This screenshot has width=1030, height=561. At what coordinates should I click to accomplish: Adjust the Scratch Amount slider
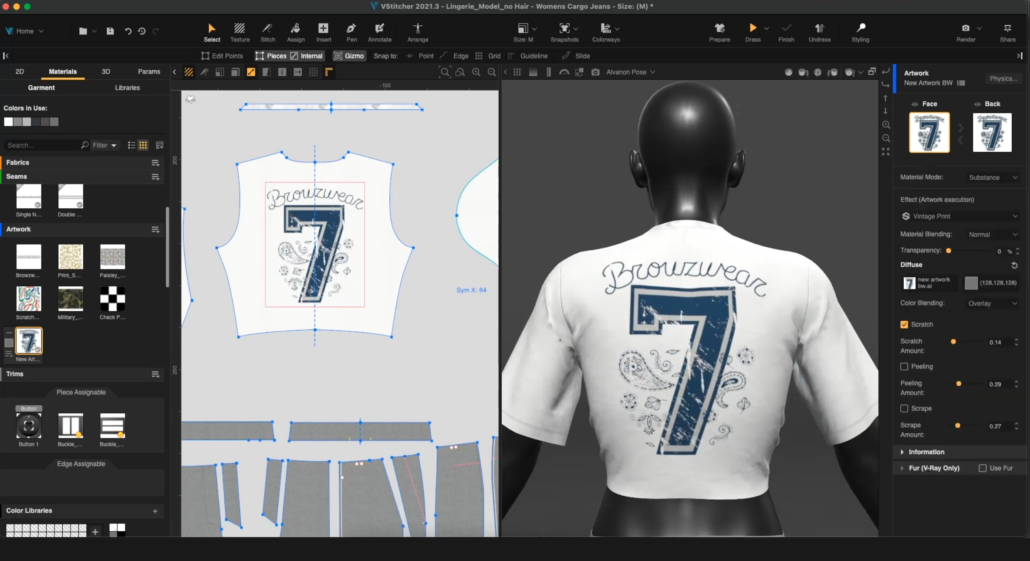[953, 342]
